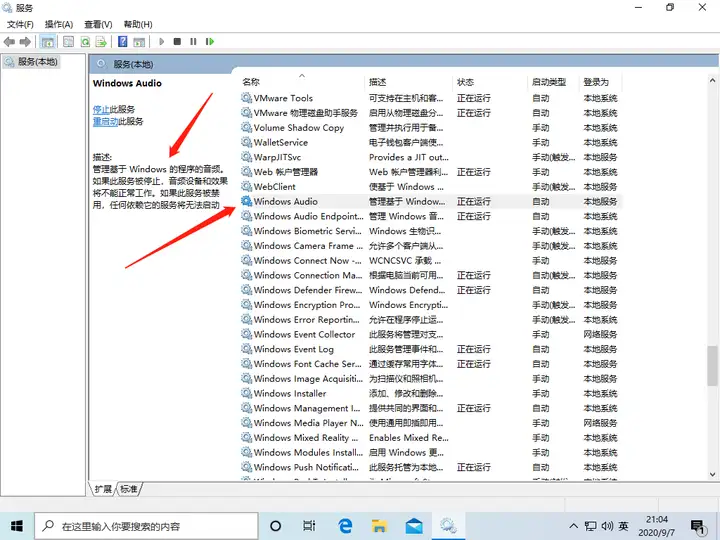The width and height of the screenshot is (720, 540).
Task: Click the Start Service play icon
Action: tap(161, 42)
